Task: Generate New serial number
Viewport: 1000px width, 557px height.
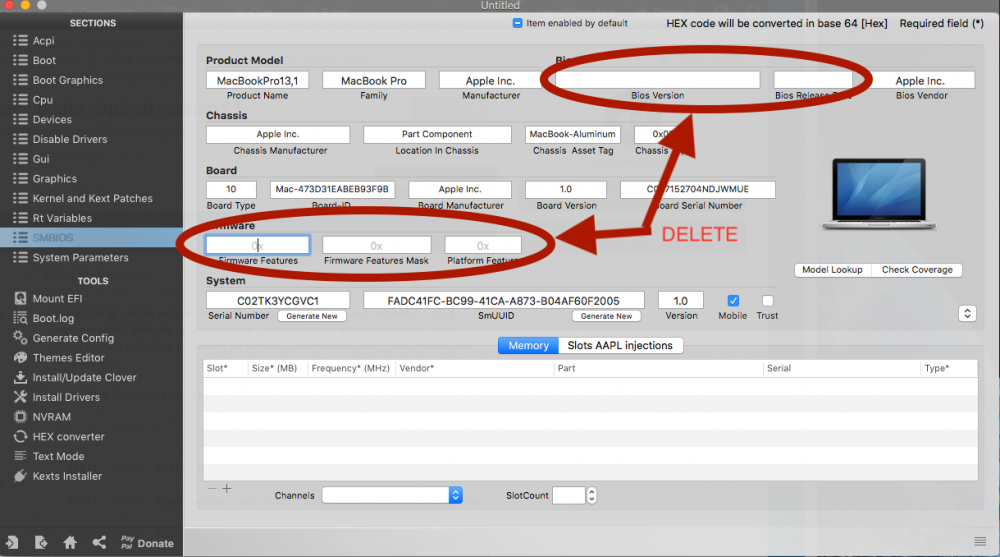Action: click(312, 316)
